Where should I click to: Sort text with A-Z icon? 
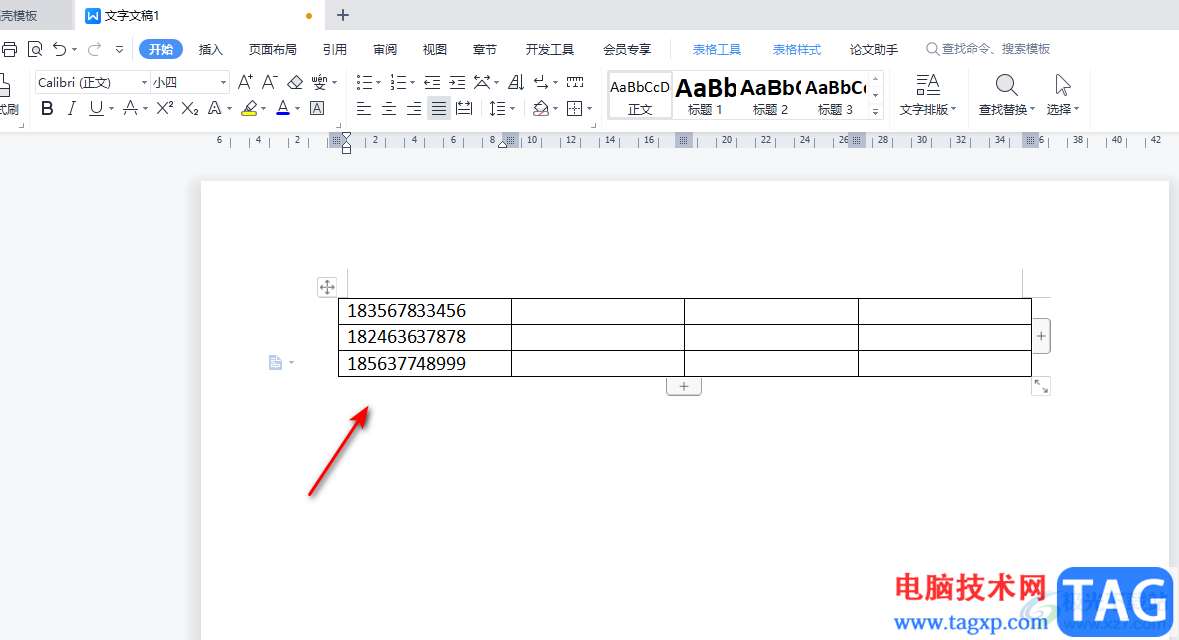(516, 82)
